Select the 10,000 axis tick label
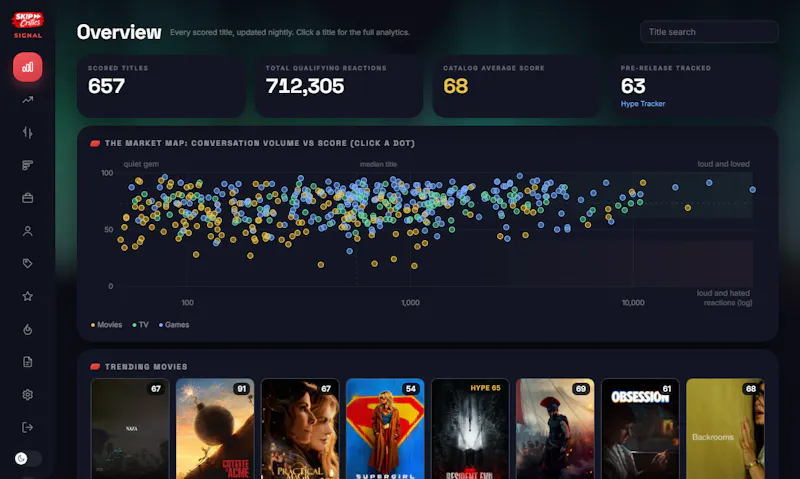Viewport: 800px width, 479px height. tap(633, 303)
